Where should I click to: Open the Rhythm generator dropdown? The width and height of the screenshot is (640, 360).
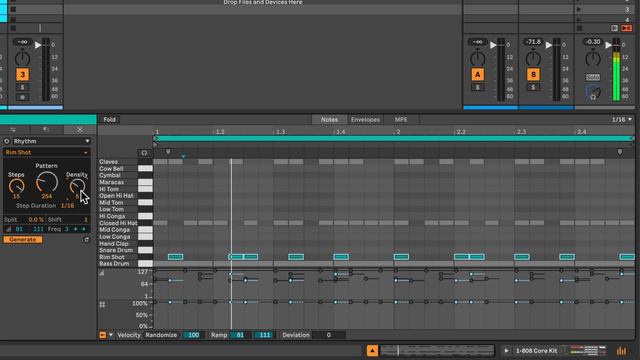pyautogui.click(x=51, y=141)
